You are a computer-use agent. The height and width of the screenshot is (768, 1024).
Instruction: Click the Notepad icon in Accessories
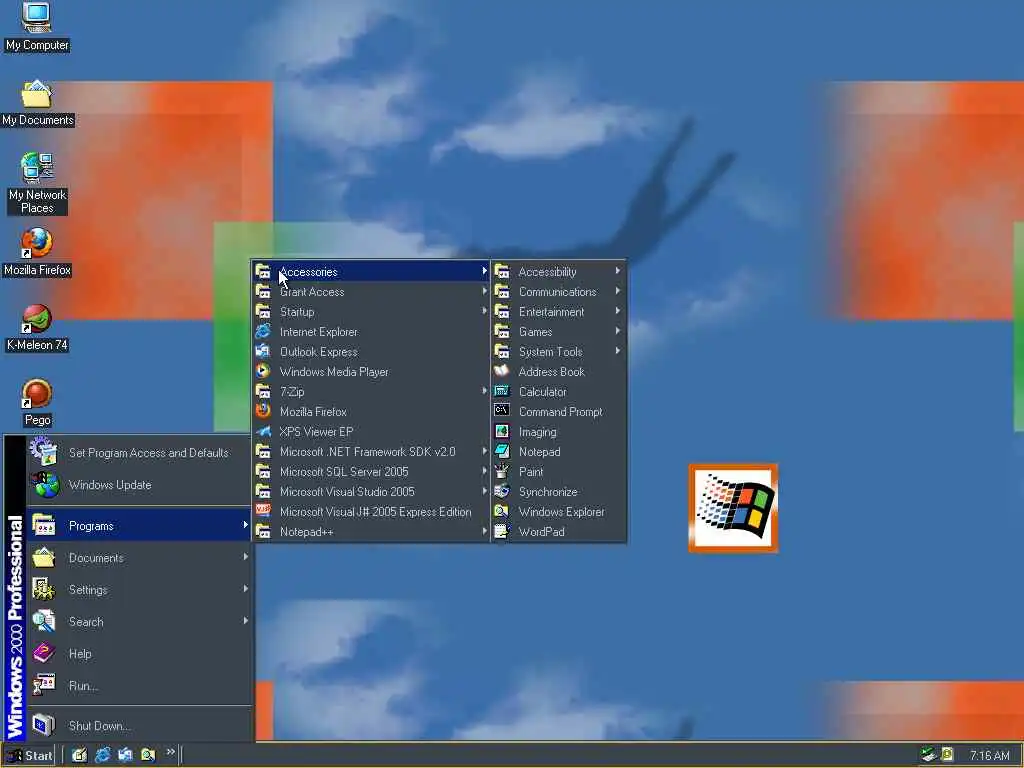[x=502, y=451]
